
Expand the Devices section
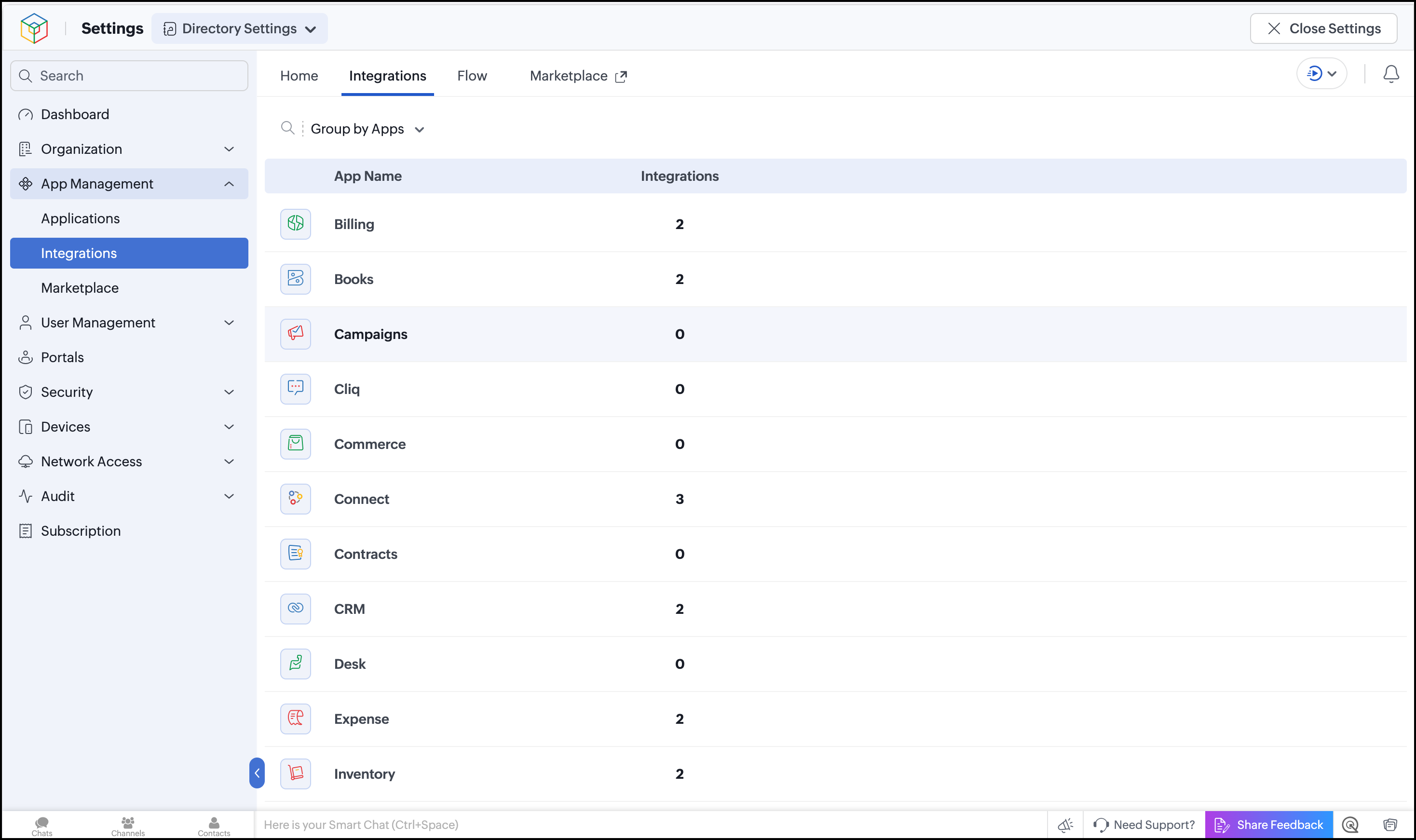point(129,426)
